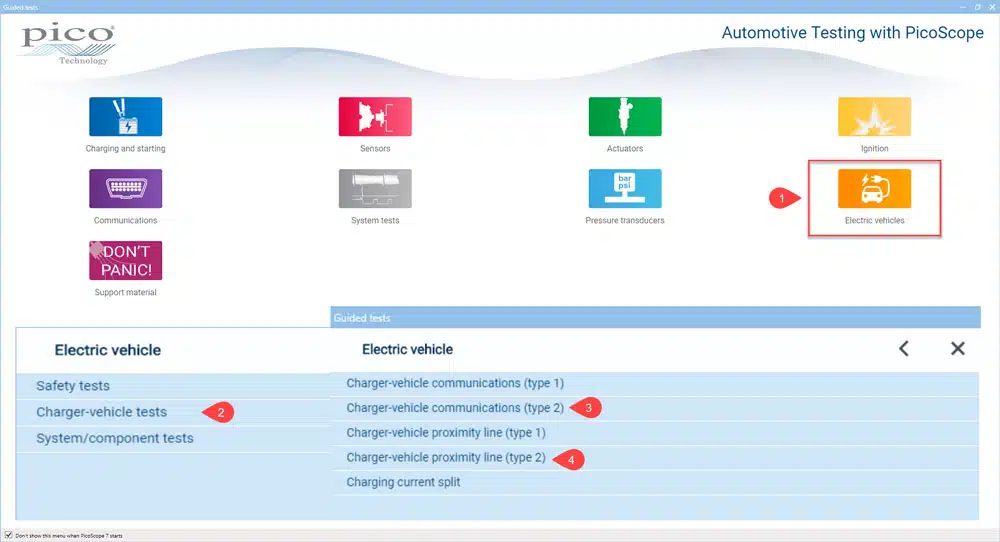The width and height of the screenshot is (1000, 542).
Task: Open Charger-vehicle proximity line (type 2) test
Action: pyautogui.click(x=654, y=458)
